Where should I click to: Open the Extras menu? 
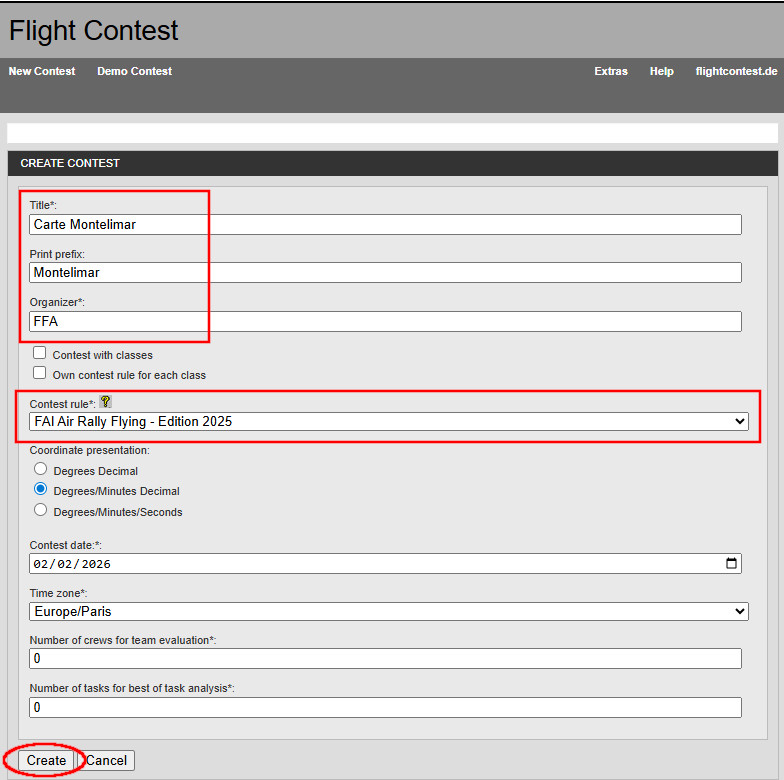(611, 71)
